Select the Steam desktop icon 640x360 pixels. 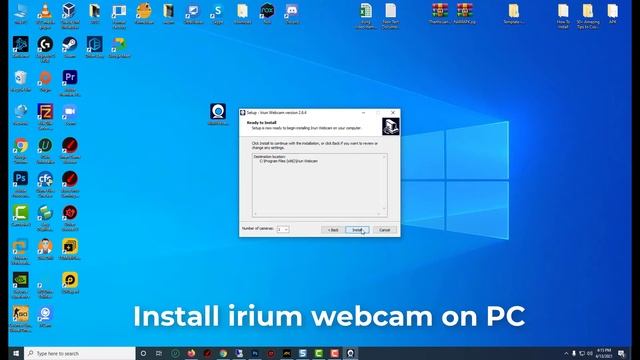pyautogui.click(x=70, y=47)
